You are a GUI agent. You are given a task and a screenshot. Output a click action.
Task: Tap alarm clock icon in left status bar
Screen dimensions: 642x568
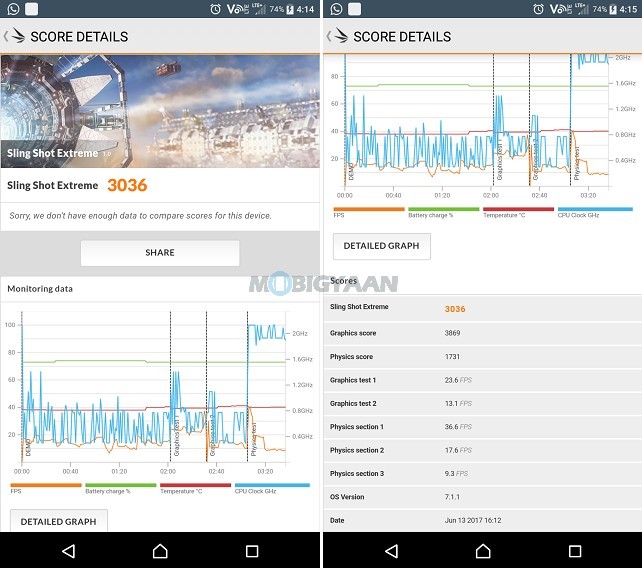point(215,9)
